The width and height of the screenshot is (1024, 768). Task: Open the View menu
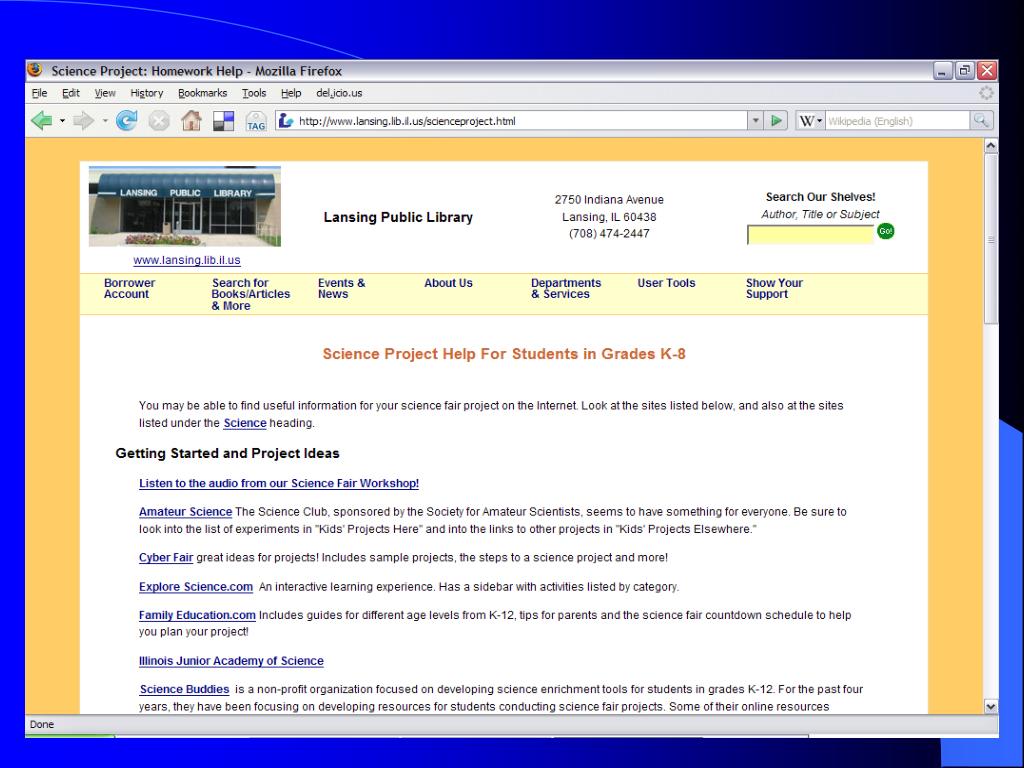click(104, 93)
